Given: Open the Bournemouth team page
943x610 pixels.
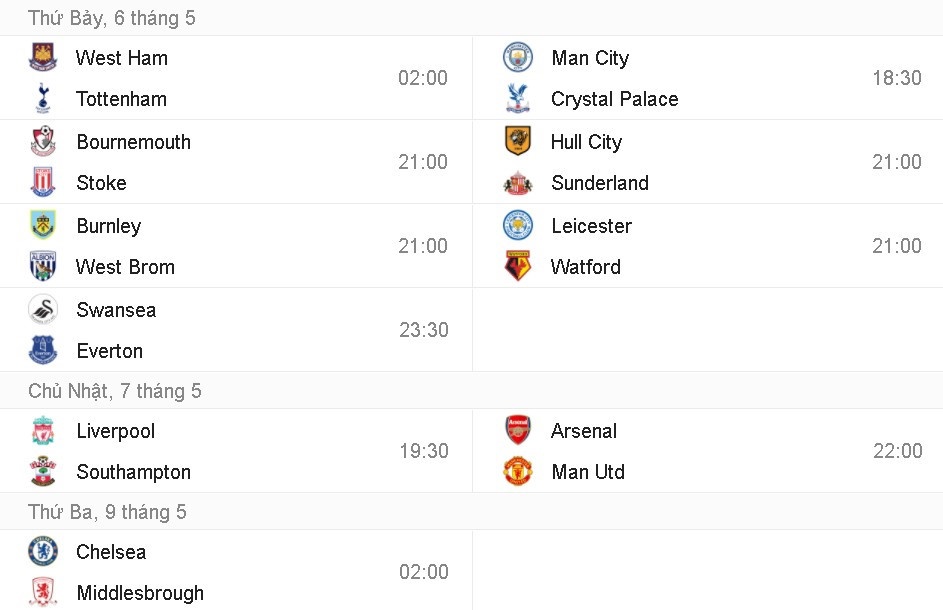Looking at the screenshot, I should click(133, 142).
